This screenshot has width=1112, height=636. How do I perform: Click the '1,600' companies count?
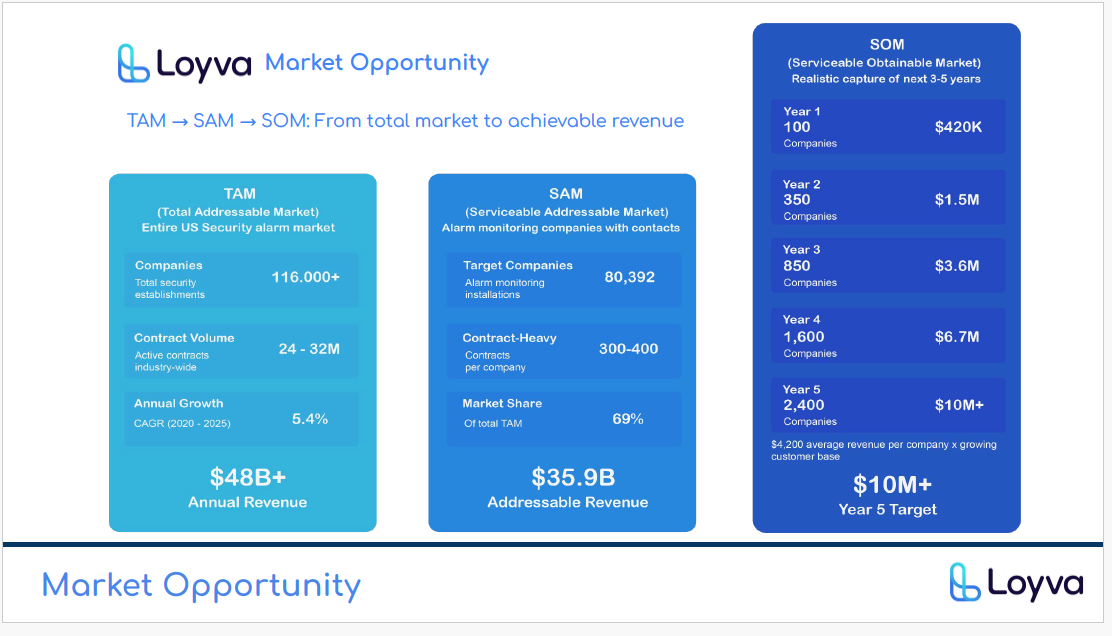pos(804,337)
